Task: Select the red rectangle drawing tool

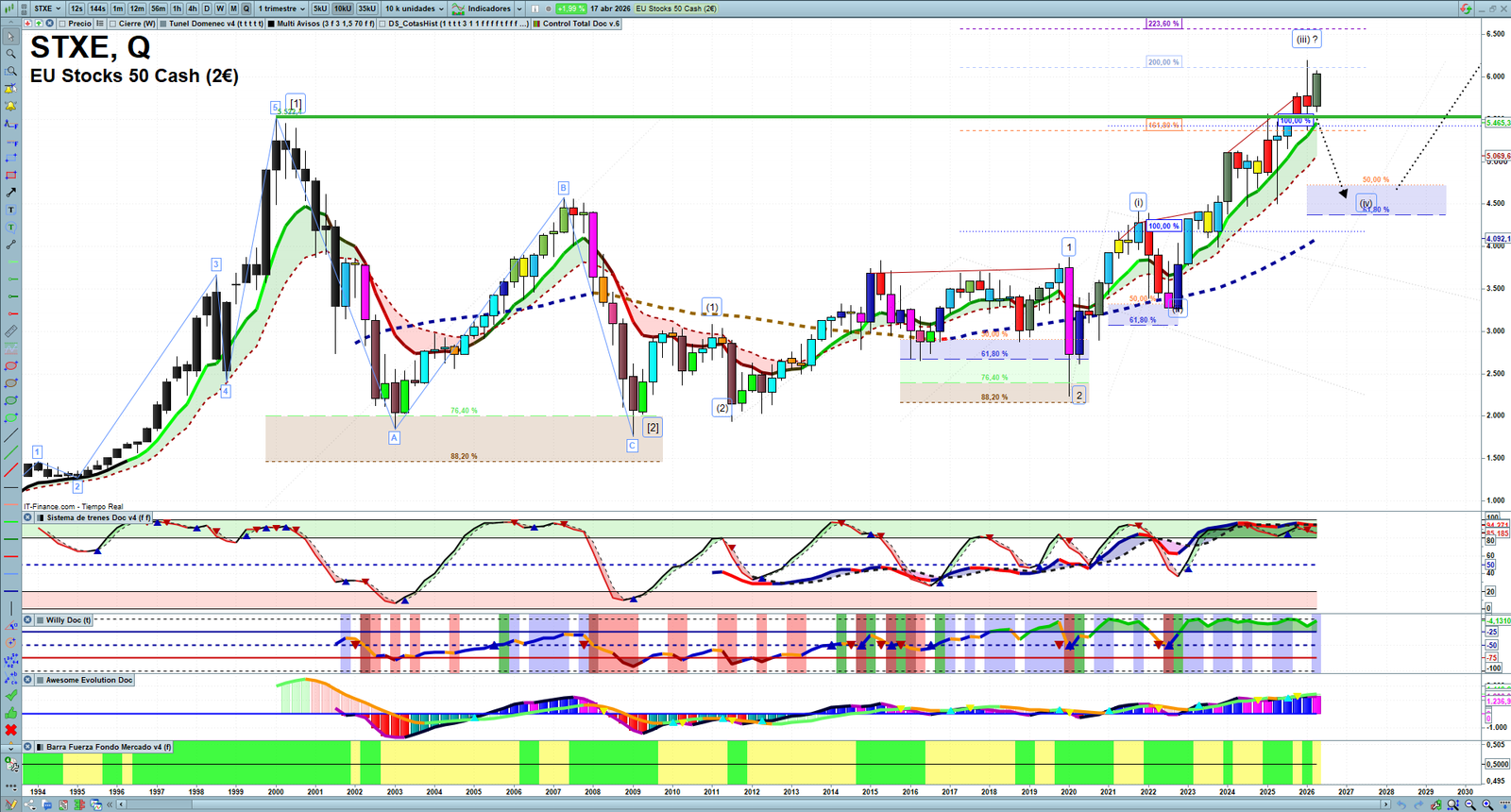Action: 11,176
